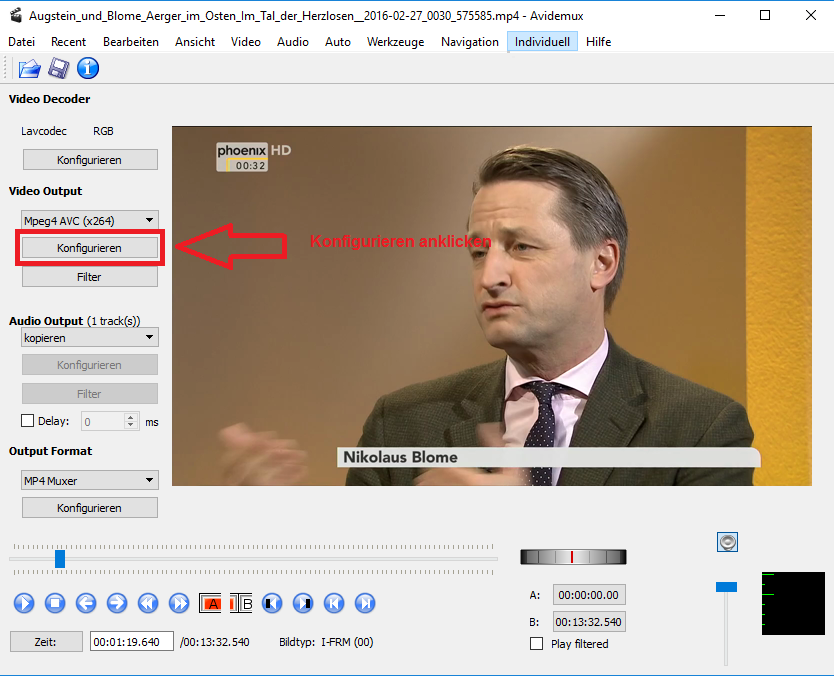Open the file information icon in the toolbar
This screenshot has width=834, height=676.
click(x=88, y=68)
